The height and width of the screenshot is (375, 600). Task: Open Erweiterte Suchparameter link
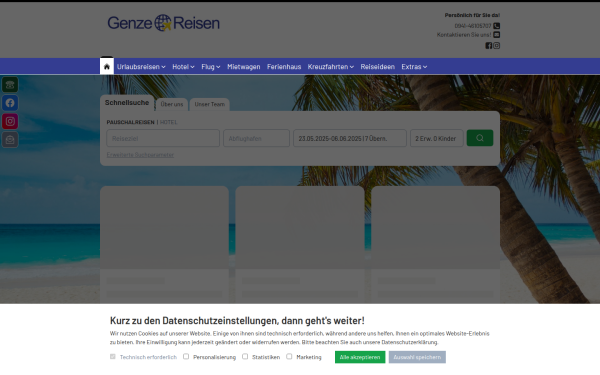[x=140, y=155]
